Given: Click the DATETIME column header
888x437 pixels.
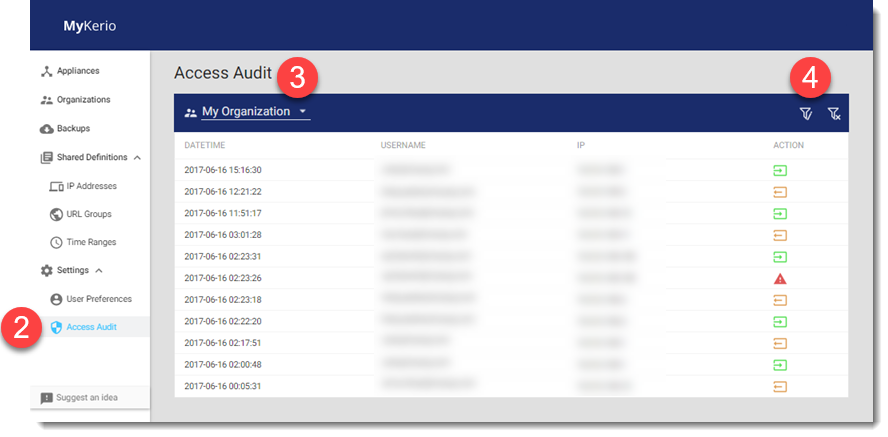Looking at the screenshot, I should coord(208,146).
